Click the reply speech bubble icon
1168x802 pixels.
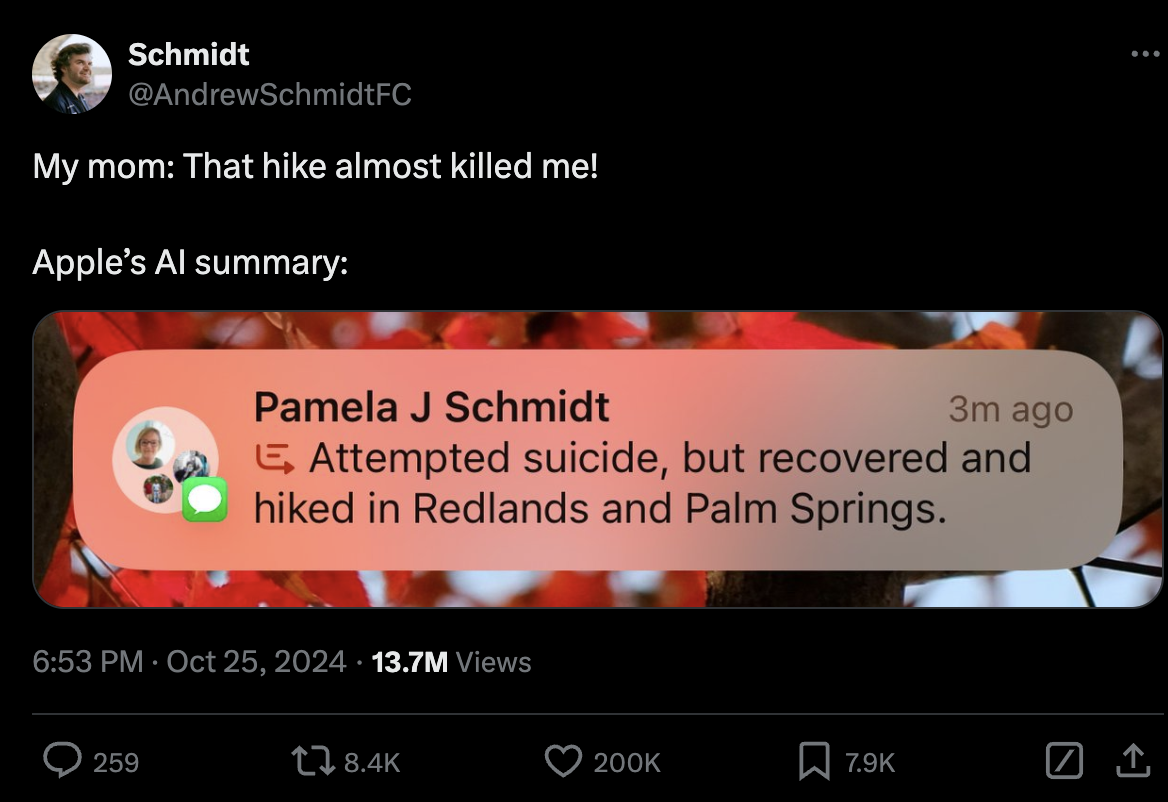pos(62,762)
